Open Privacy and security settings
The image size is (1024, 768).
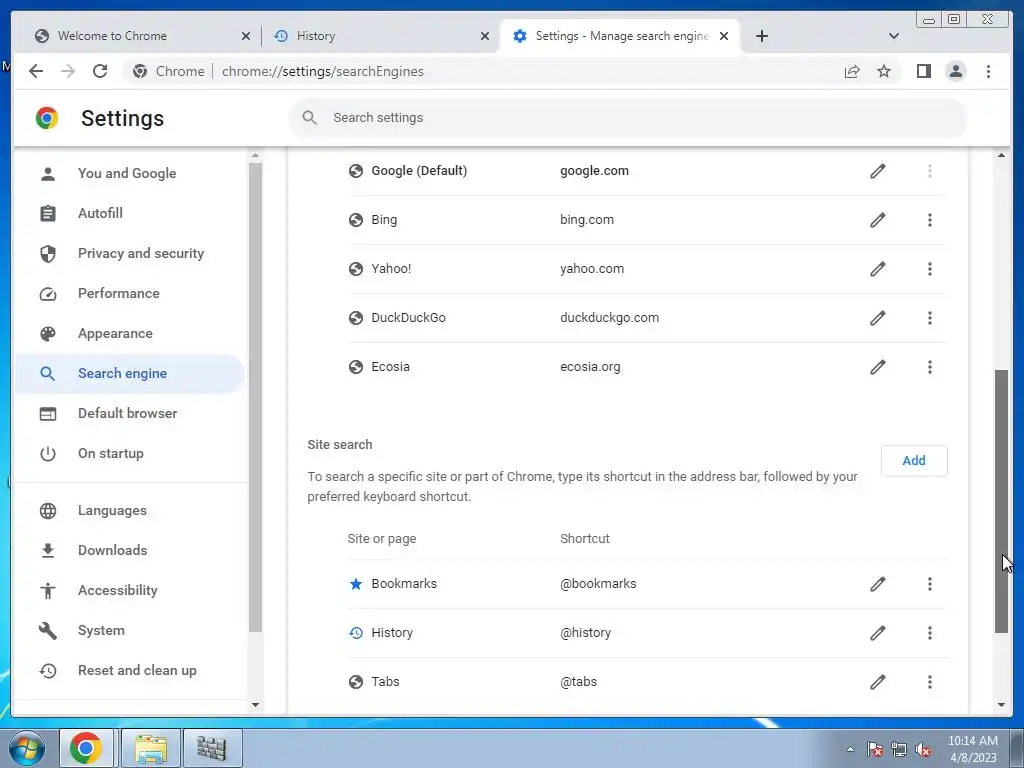point(129,253)
